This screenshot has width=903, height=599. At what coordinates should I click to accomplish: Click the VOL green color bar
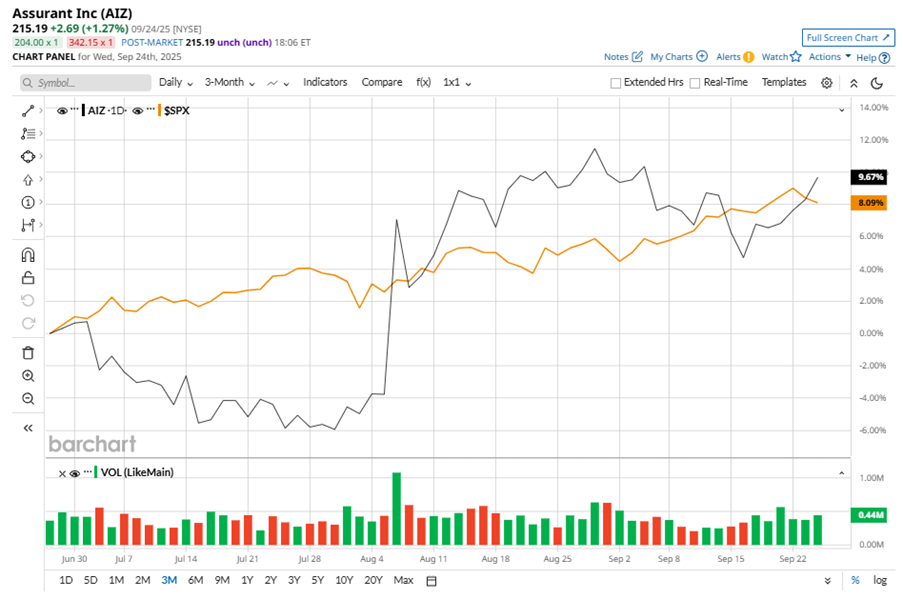click(96, 473)
